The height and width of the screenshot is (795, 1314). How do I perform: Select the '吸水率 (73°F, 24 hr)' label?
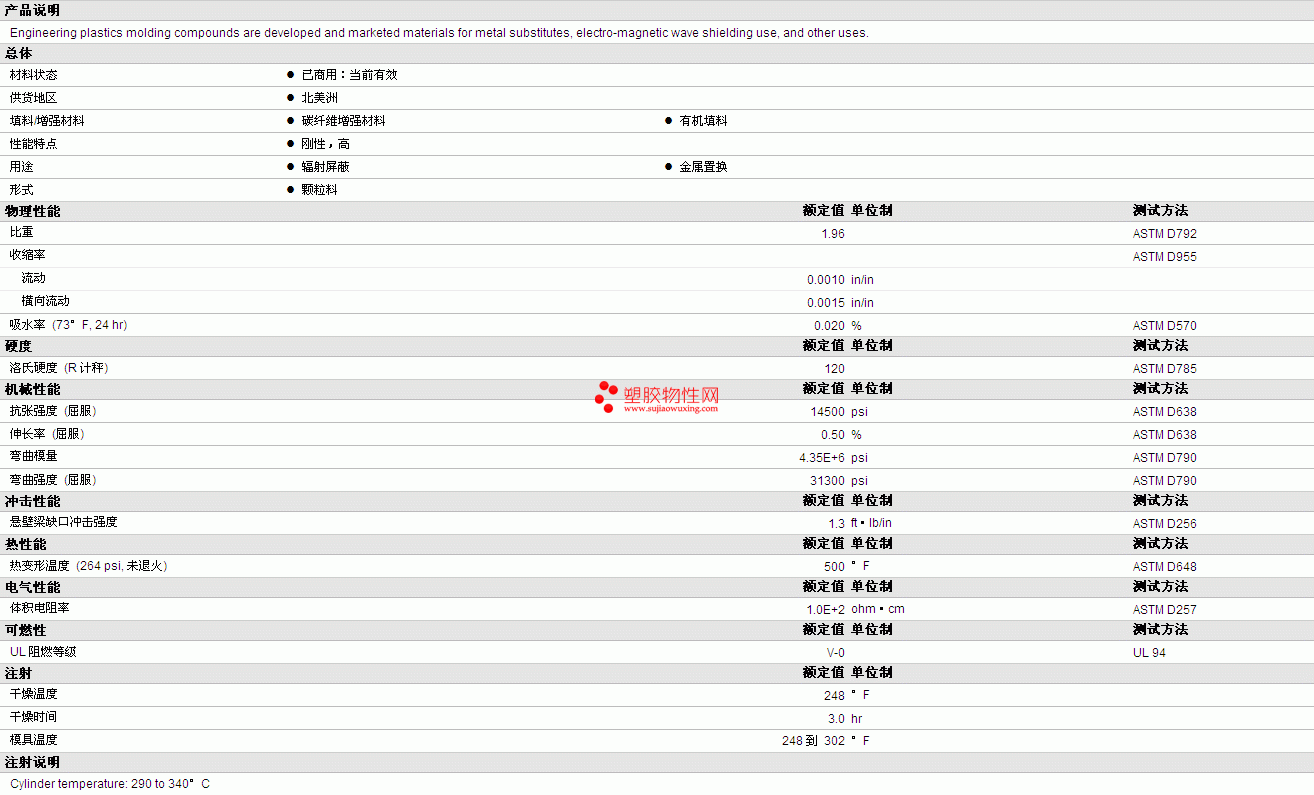pos(69,325)
